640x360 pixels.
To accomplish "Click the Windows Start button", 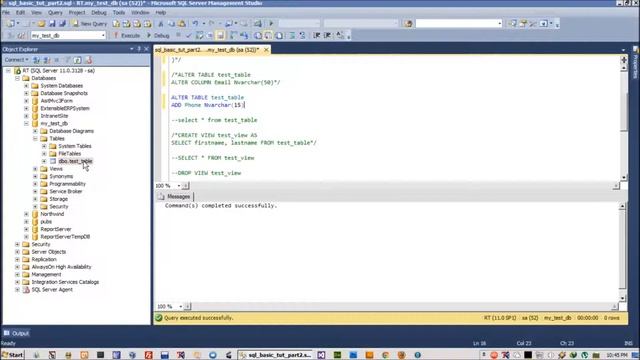I will click(x=13, y=355).
